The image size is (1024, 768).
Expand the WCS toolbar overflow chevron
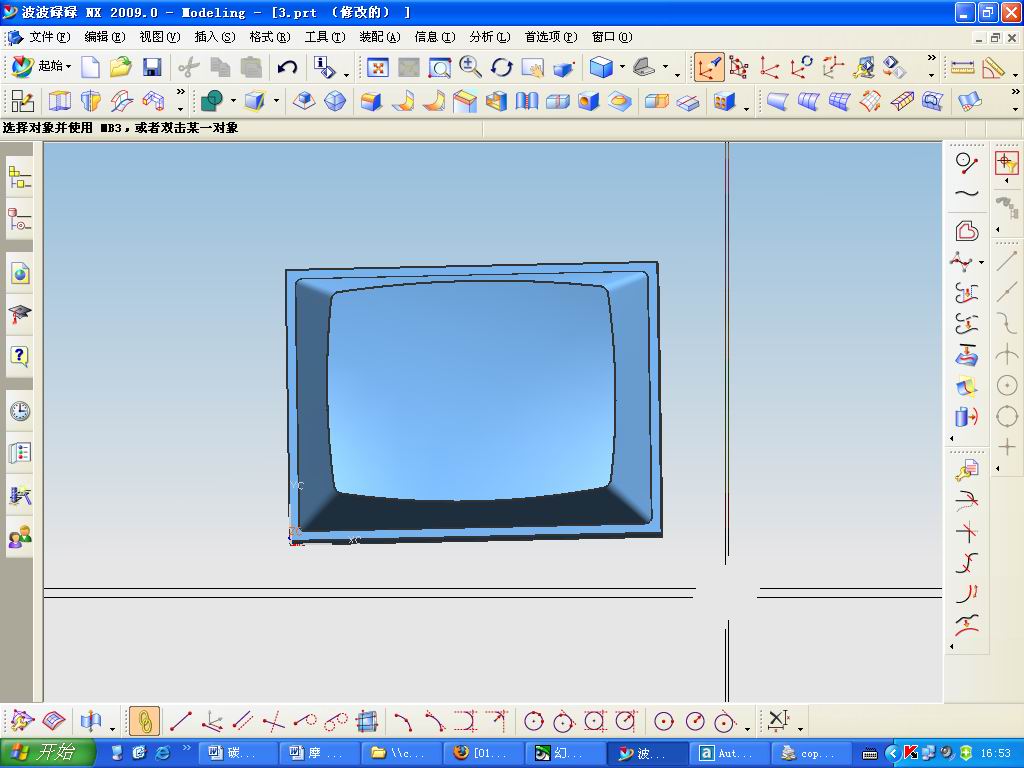(x=931, y=58)
